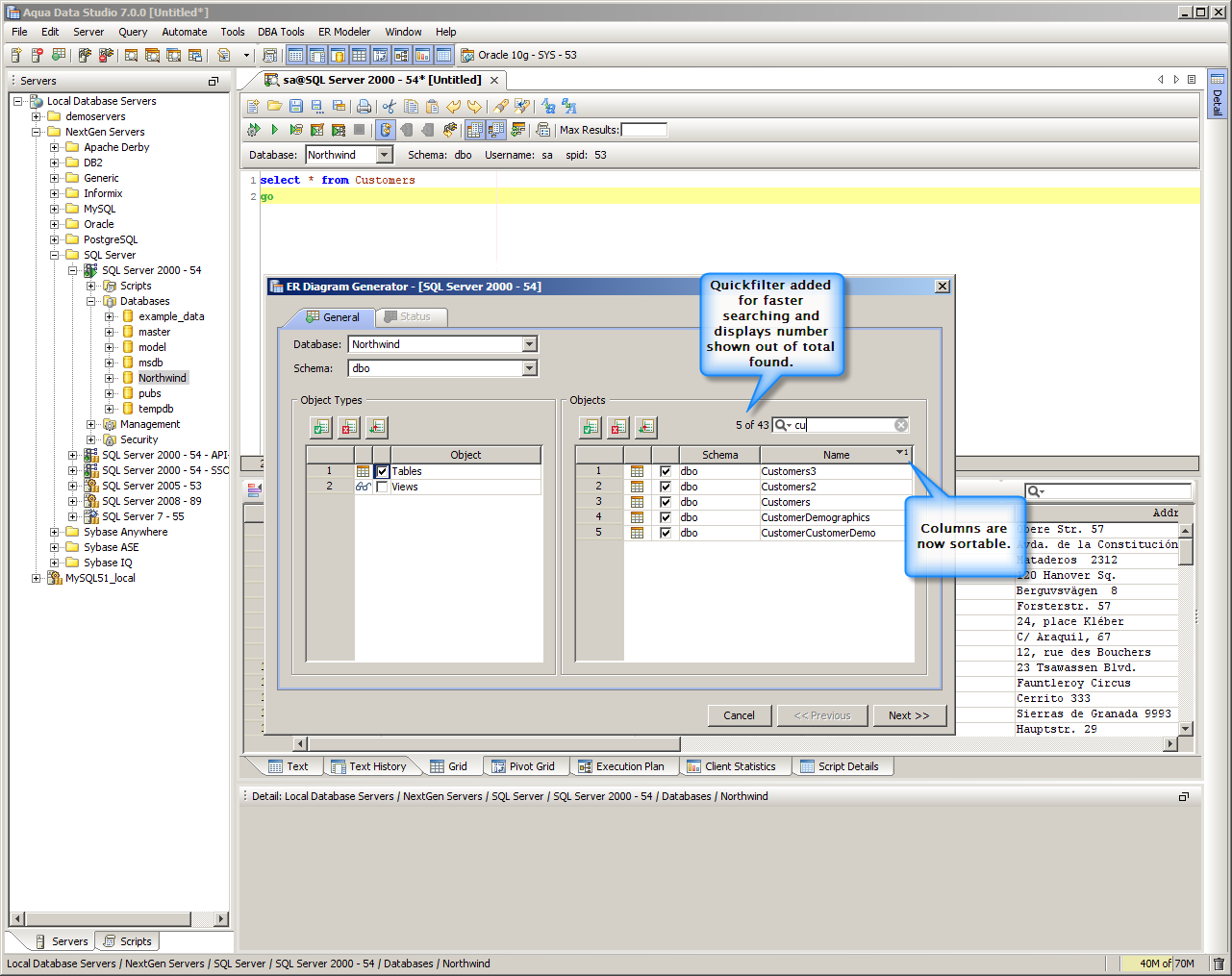Expand the Oracle folder in server tree
Viewport: 1232px width, 976px height.
[x=55, y=224]
